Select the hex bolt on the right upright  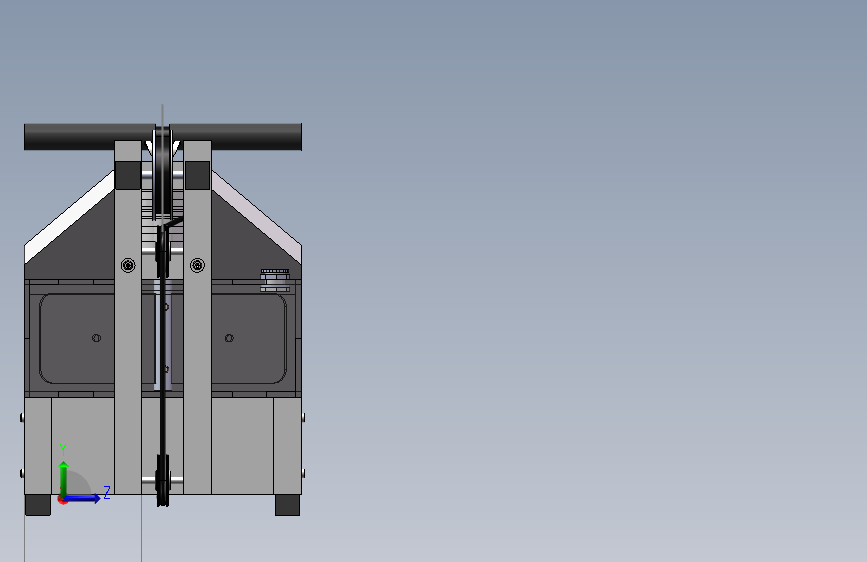197,266
